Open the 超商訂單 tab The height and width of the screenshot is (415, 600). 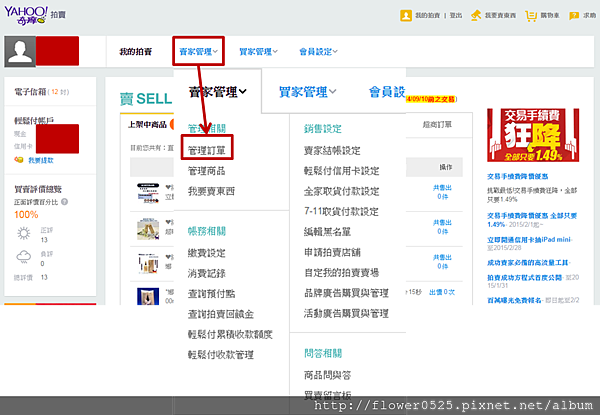click(437, 124)
